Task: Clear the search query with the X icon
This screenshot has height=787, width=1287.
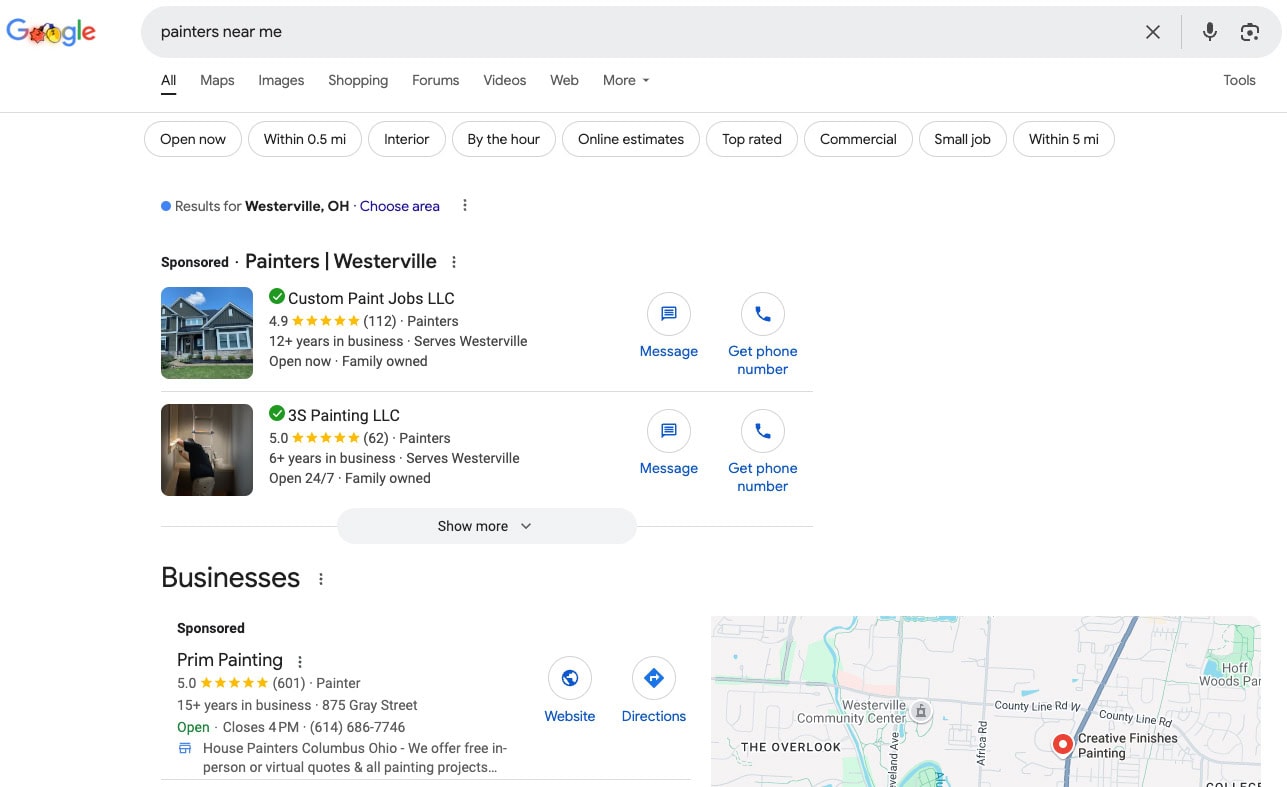Action: coord(1152,32)
